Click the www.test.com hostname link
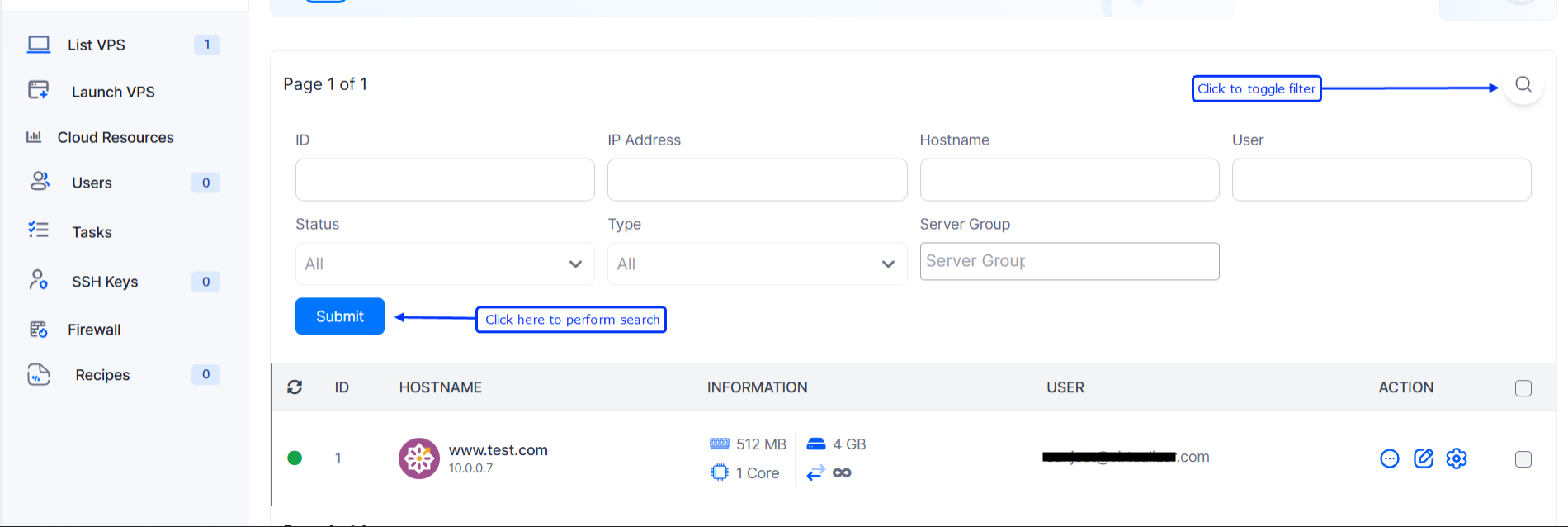The width and height of the screenshot is (1568, 527). tap(498, 450)
